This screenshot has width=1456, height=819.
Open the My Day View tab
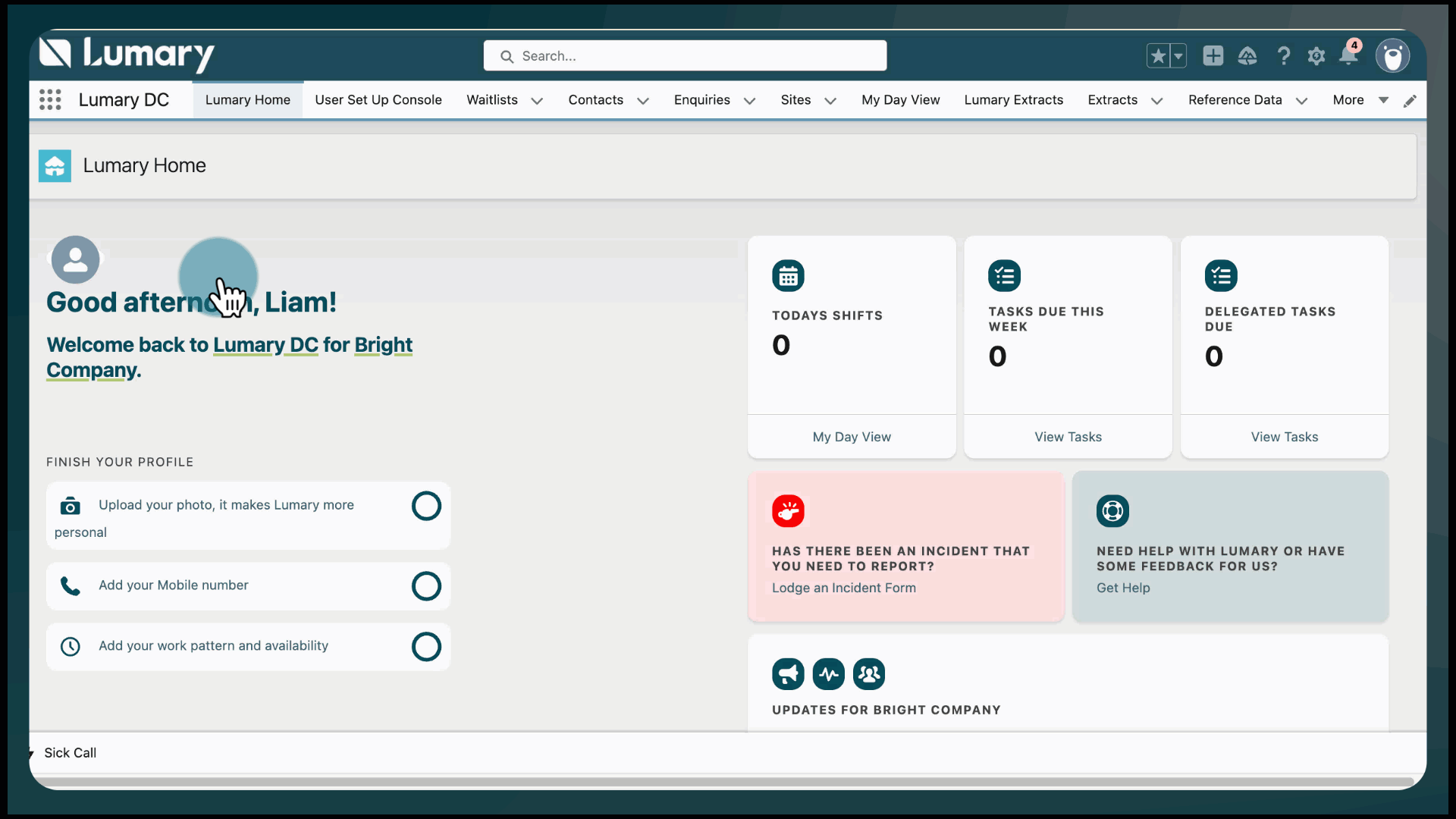901,100
